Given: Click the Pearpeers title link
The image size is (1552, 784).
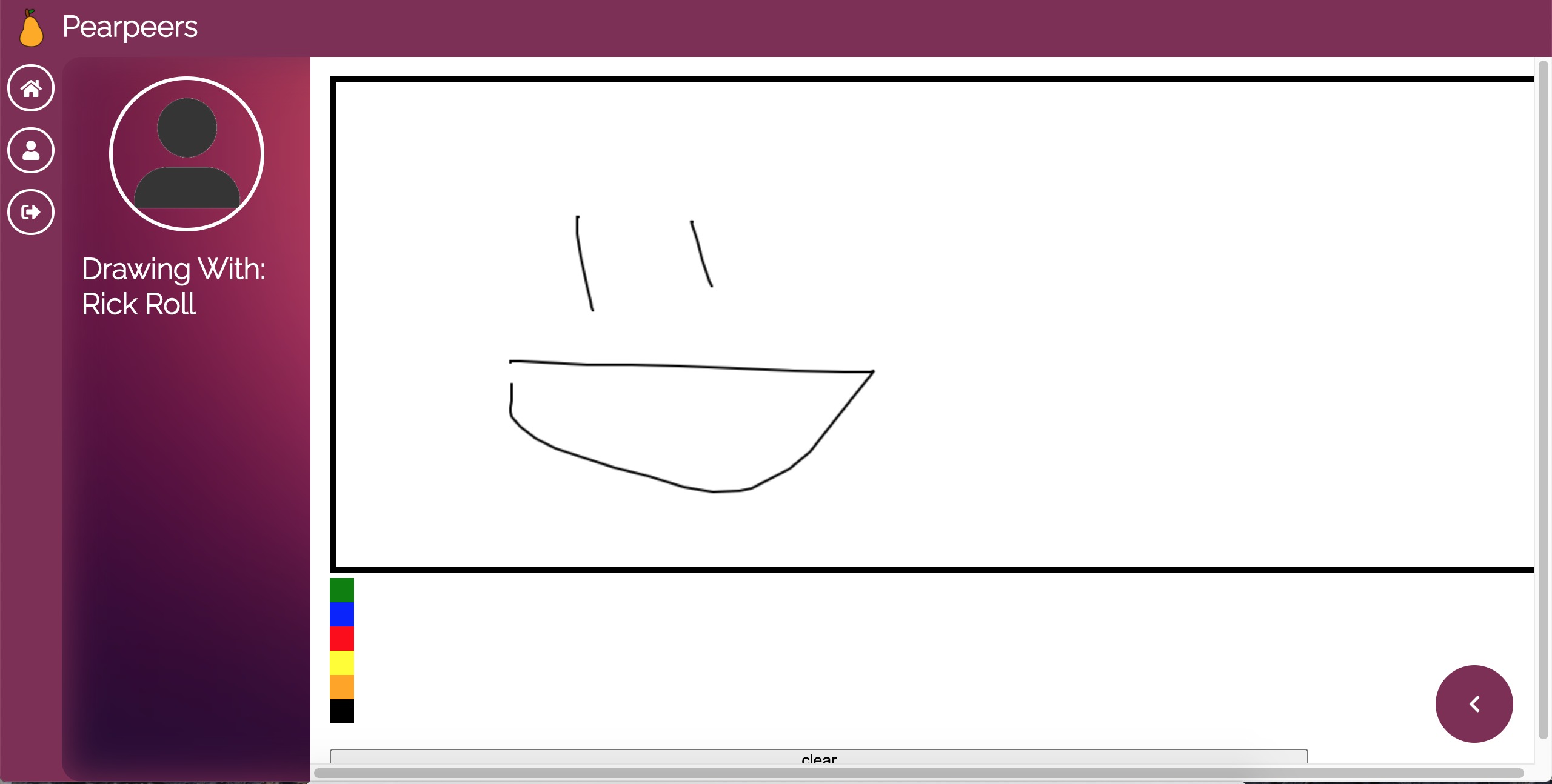Looking at the screenshot, I should [130, 28].
